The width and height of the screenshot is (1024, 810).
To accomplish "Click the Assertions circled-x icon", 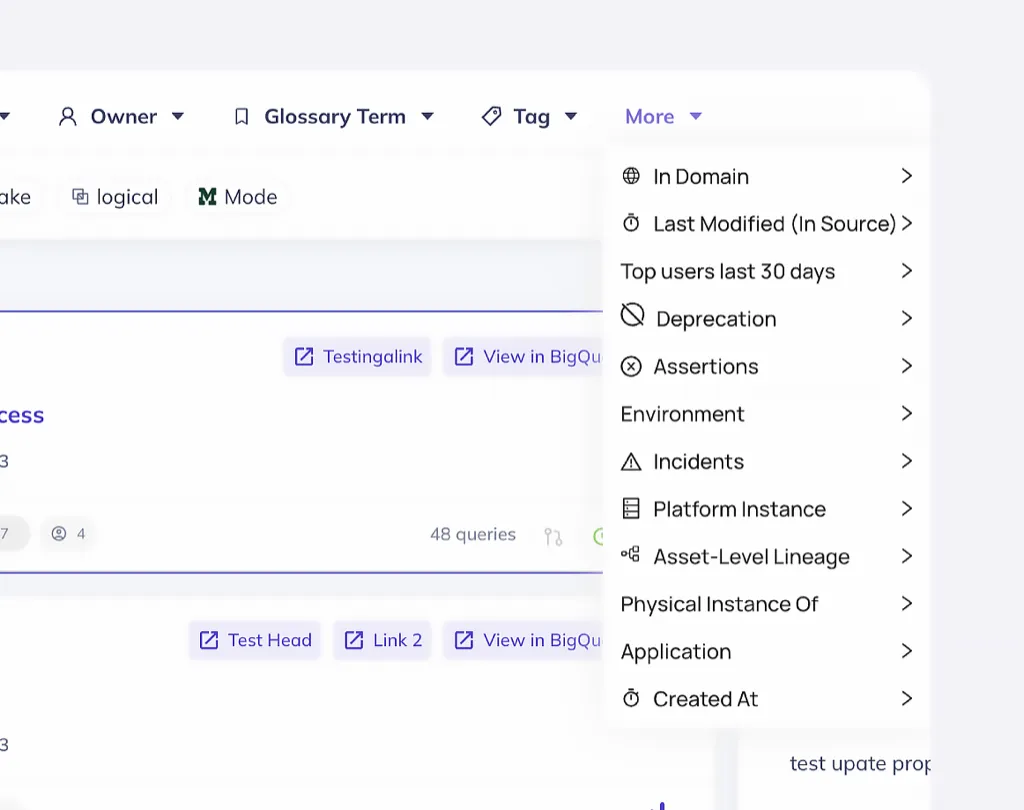I will tap(631, 367).
